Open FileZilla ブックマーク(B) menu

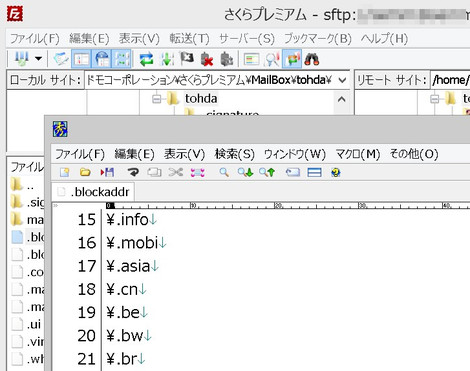[x=318, y=39]
